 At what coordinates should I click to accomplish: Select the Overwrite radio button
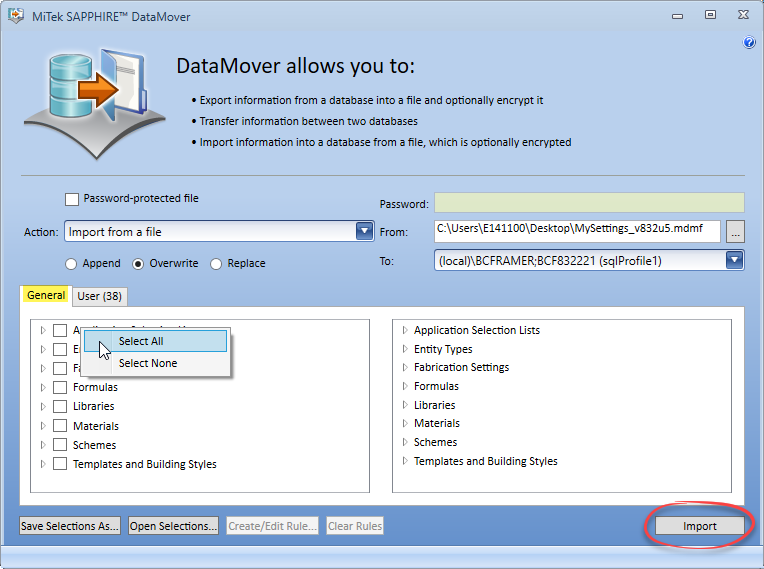pos(138,264)
